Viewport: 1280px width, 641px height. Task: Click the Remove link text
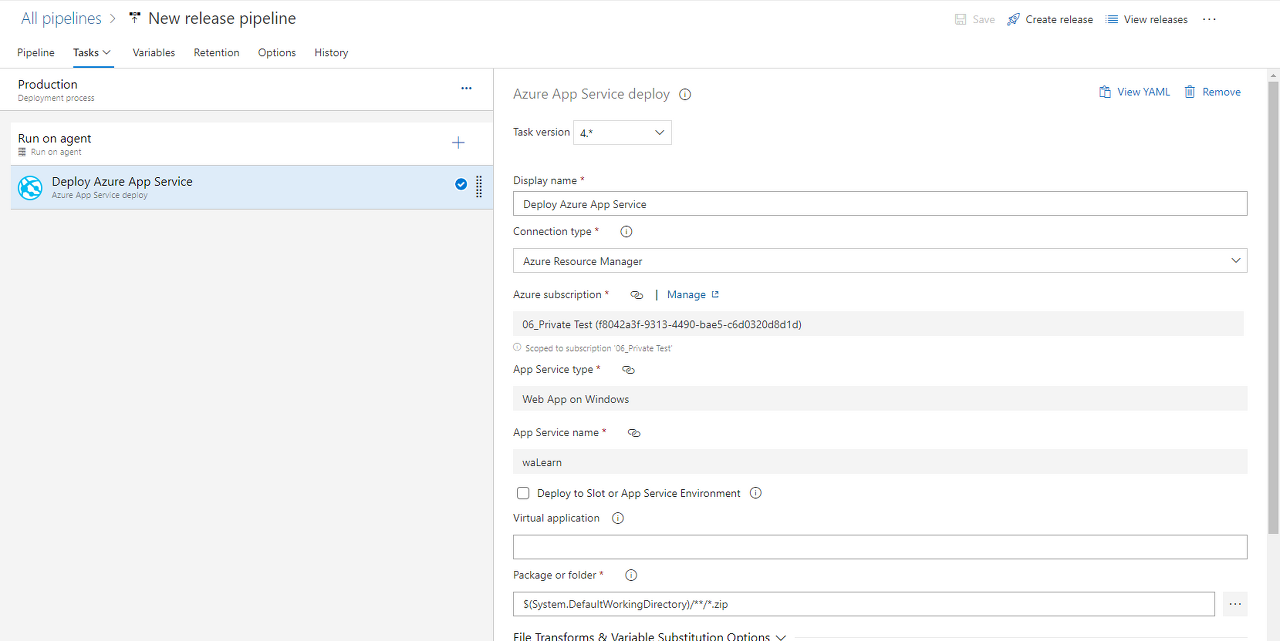1221,92
